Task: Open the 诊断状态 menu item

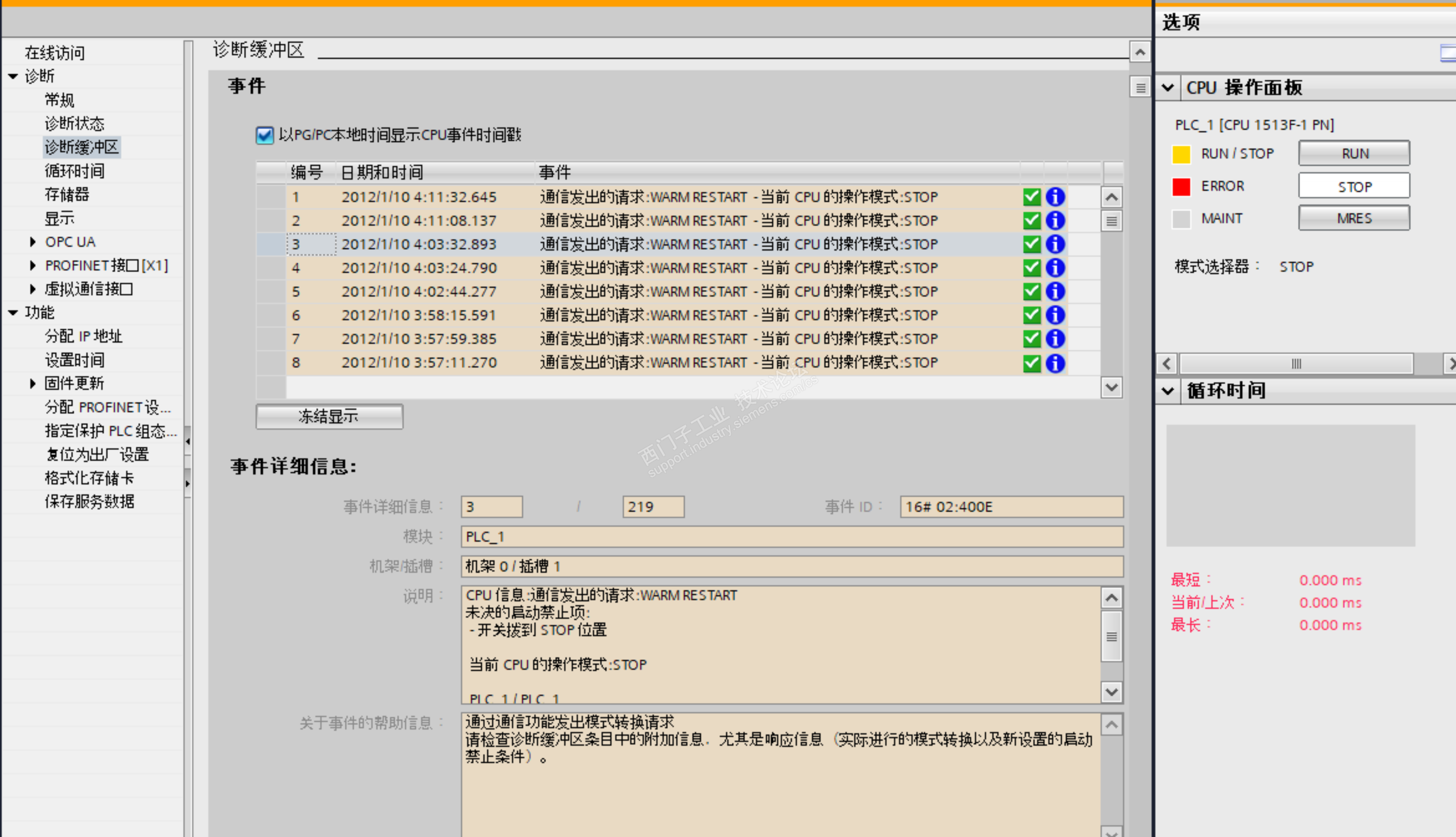Action: [x=75, y=123]
